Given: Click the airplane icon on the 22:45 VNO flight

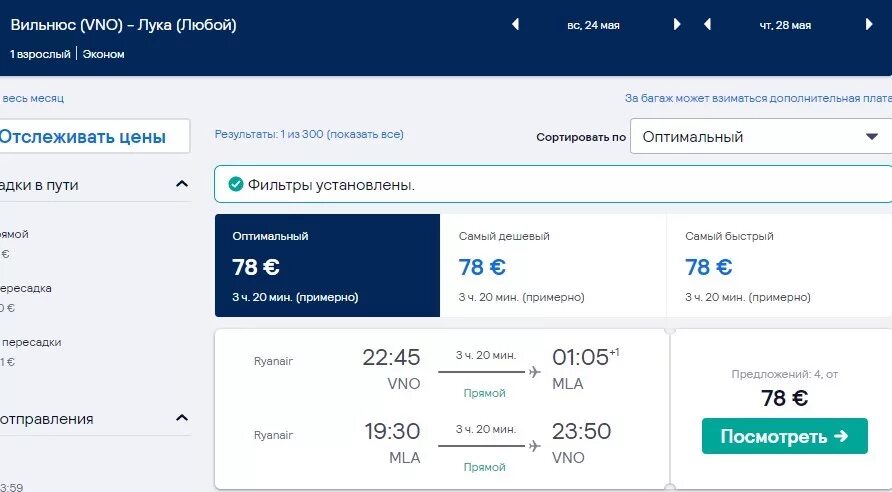Looking at the screenshot, I should pyautogui.click(x=534, y=372).
